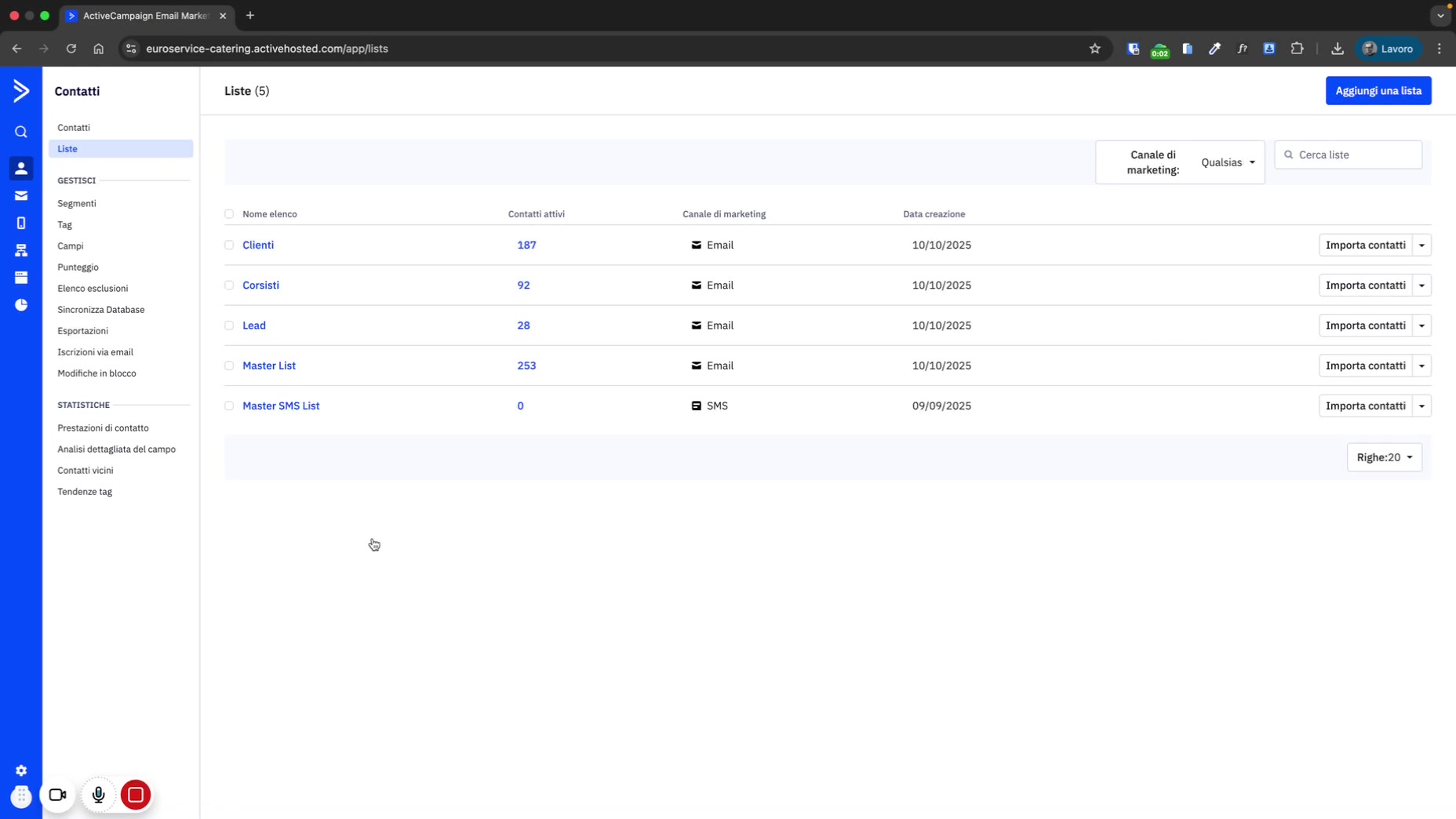Open the Master List link

[269, 366]
